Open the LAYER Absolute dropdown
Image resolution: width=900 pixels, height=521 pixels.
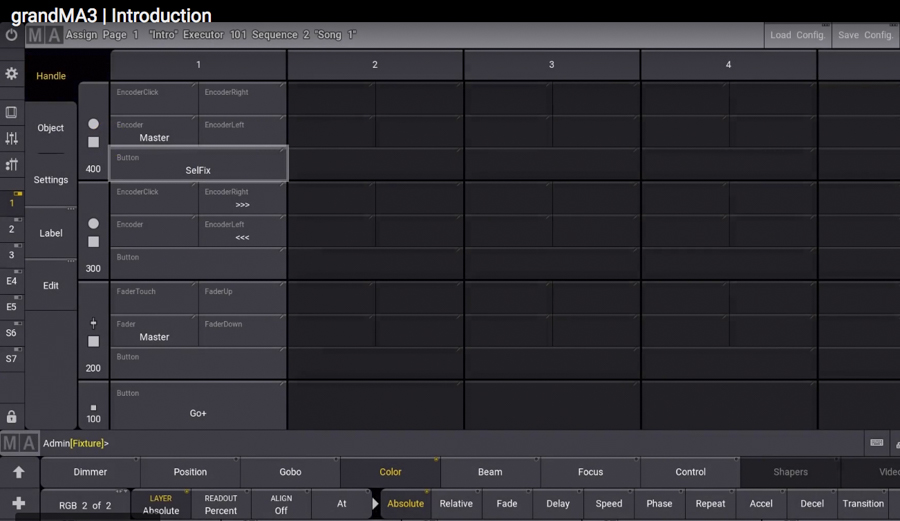tap(161, 504)
